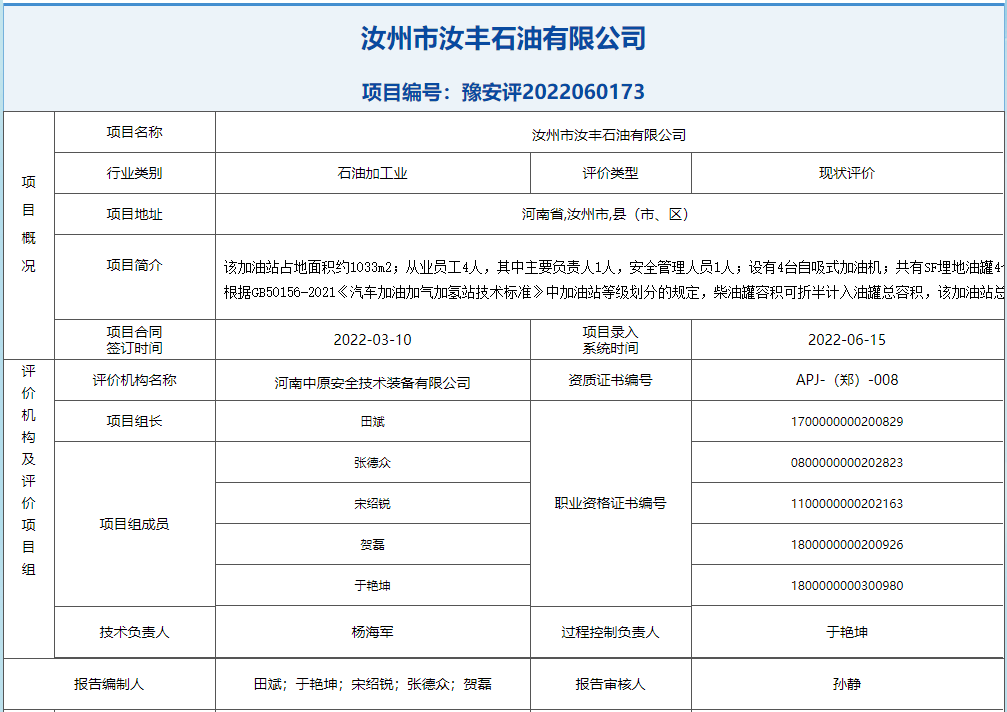Select certificate number APJ-（郑）-008
The image size is (1007, 712).
(847, 380)
